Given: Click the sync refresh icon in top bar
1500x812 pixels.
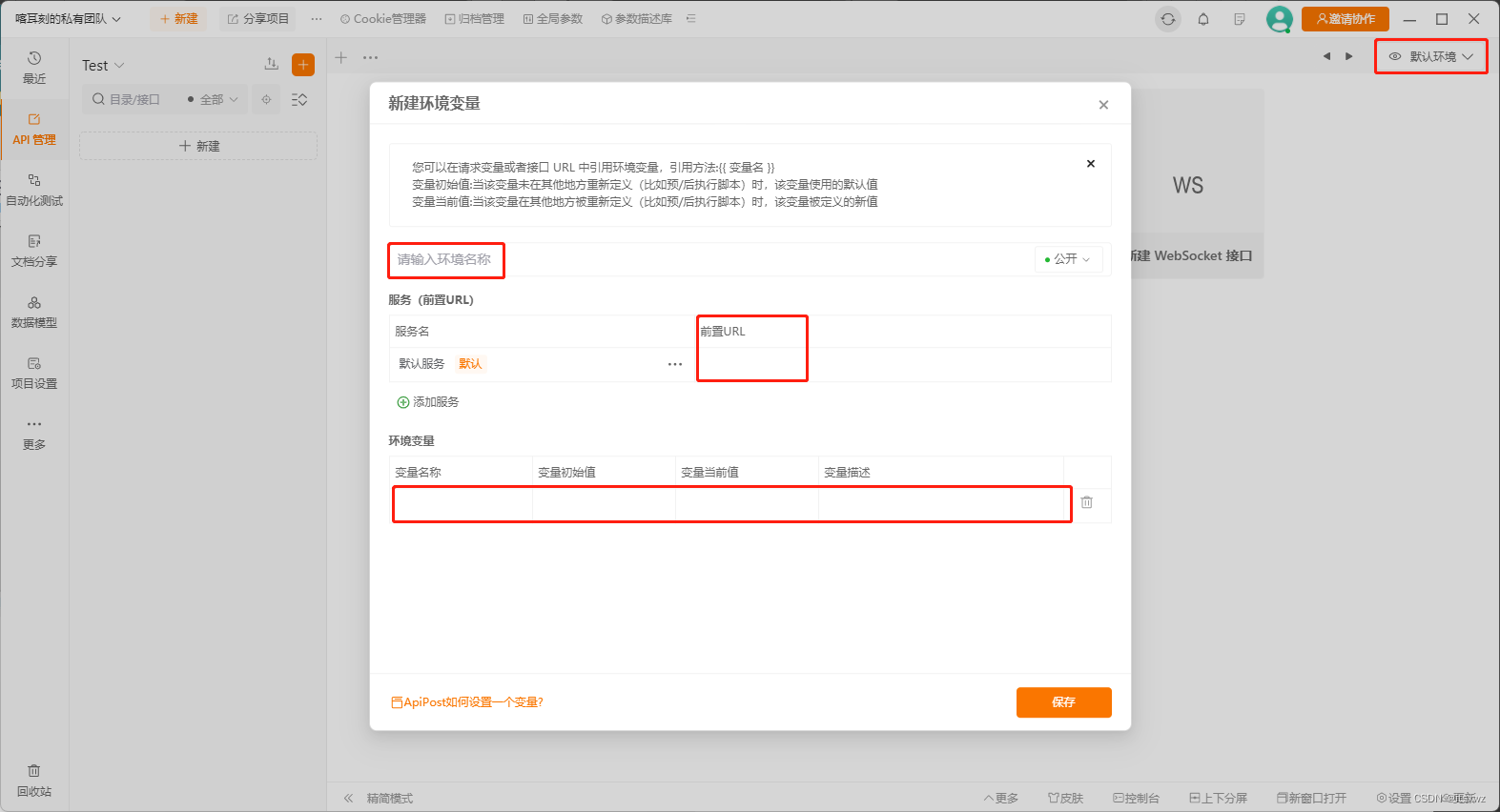Looking at the screenshot, I should pyautogui.click(x=1168, y=19).
